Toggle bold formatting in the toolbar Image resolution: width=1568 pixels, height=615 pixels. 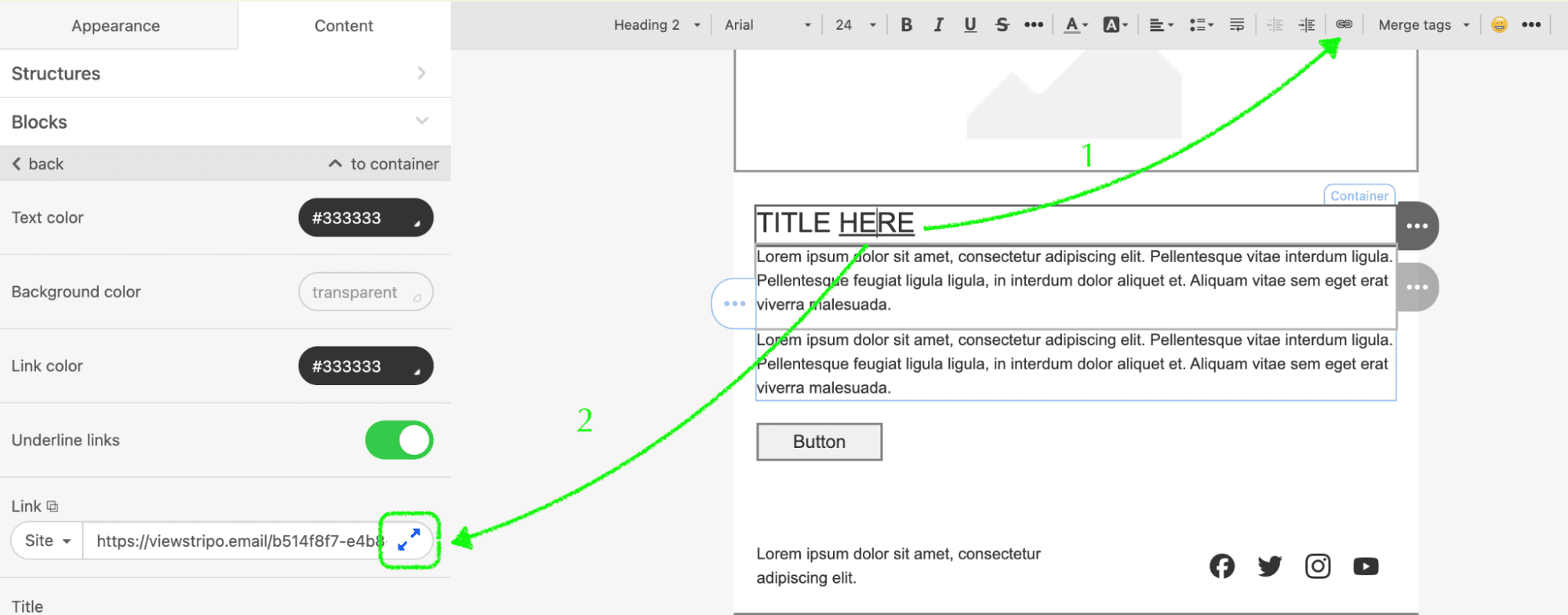coord(906,25)
